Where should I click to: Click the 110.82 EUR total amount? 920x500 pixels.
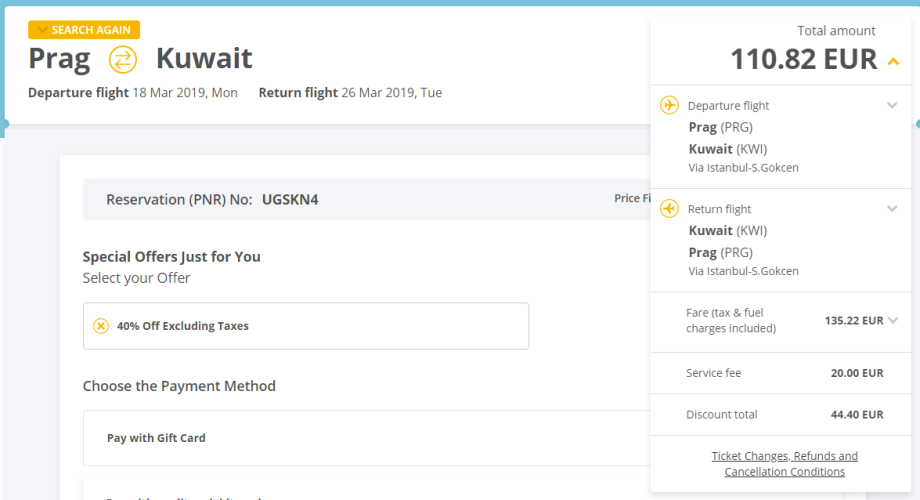(803, 60)
